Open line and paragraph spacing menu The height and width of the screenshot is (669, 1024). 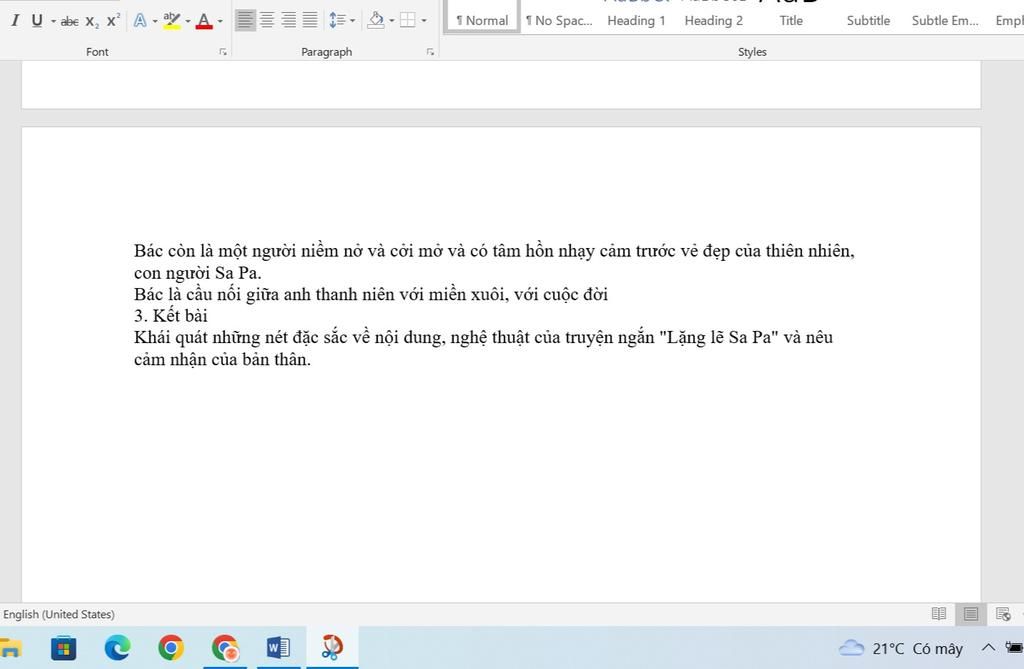coord(337,20)
